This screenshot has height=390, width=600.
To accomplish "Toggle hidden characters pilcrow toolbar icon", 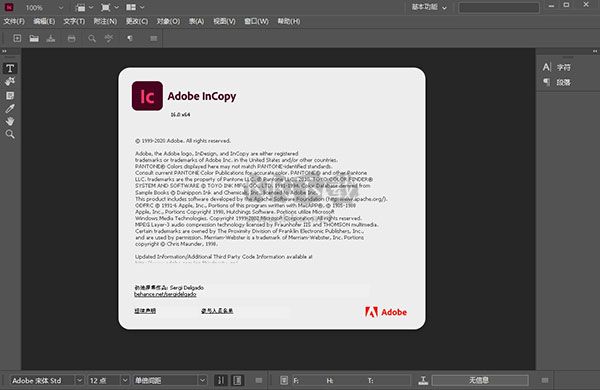I will [x=130, y=38].
